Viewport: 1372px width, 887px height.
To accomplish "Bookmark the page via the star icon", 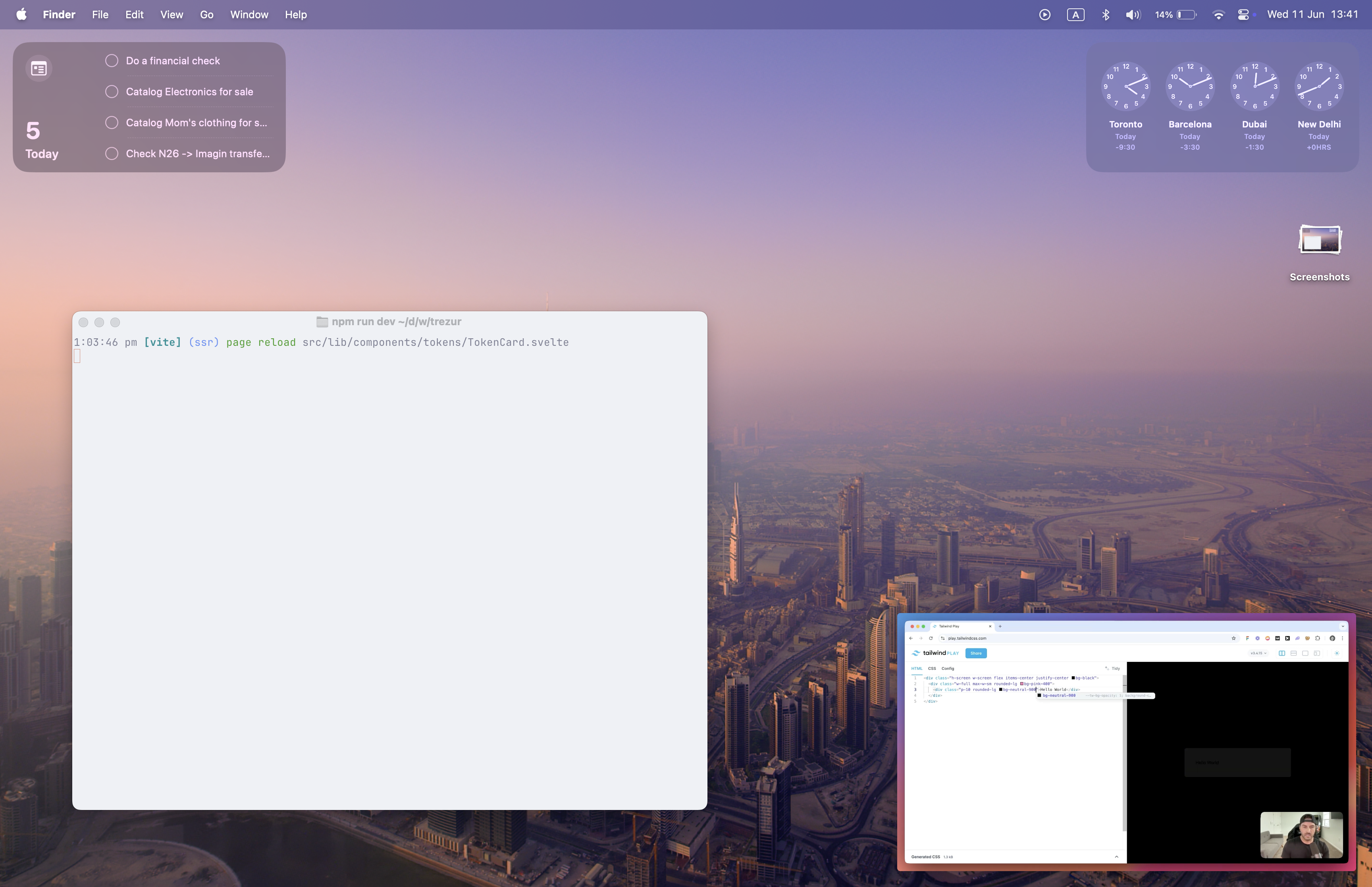I will click(x=1234, y=639).
